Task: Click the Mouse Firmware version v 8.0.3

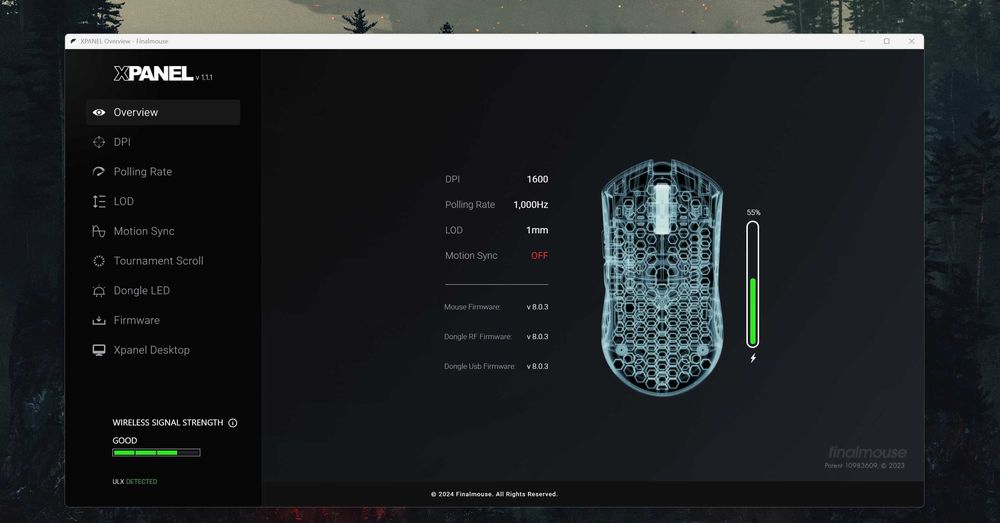Action: pos(538,307)
